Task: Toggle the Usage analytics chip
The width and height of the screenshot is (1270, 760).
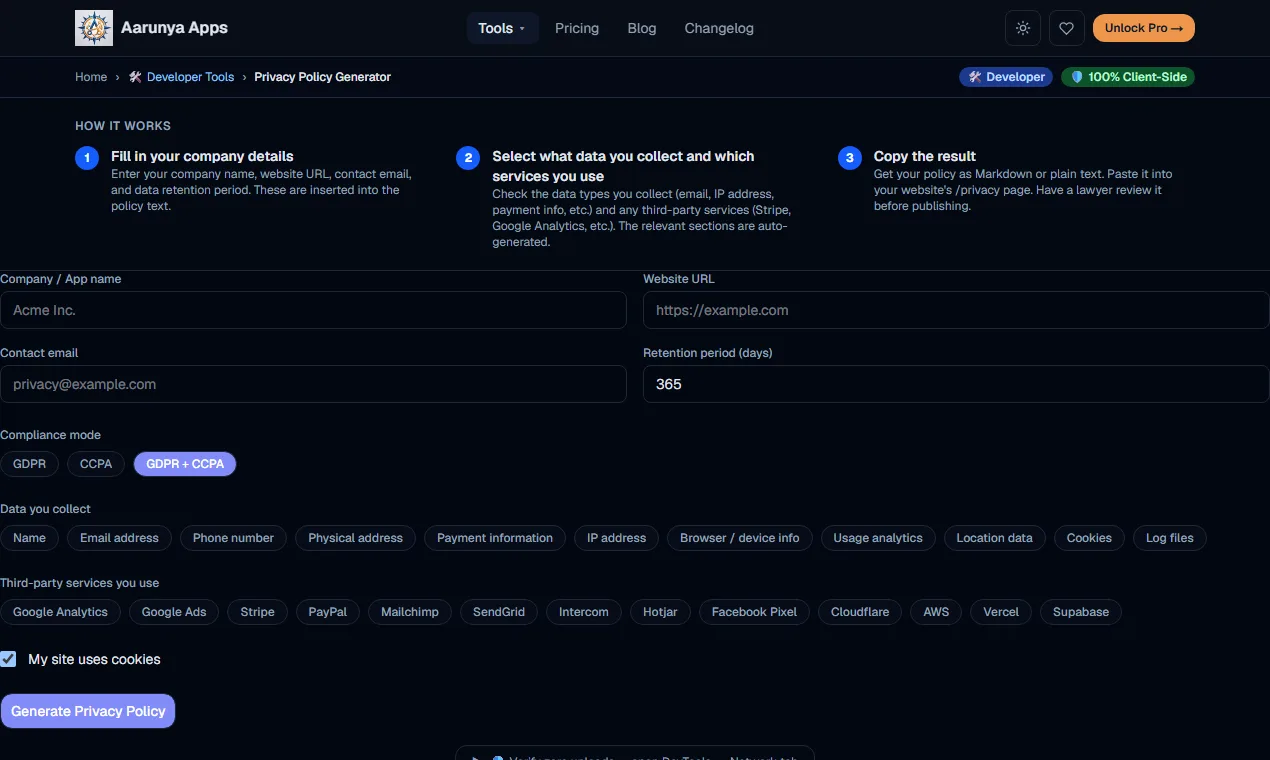Action: point(878,538)
